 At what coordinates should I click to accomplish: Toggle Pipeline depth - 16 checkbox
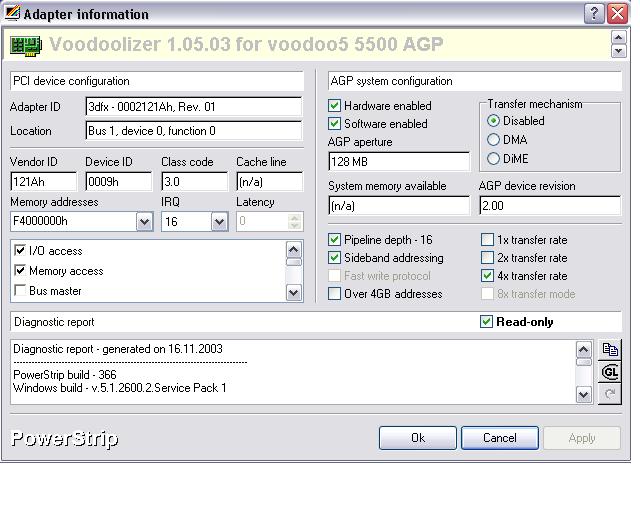pos(334,240)
